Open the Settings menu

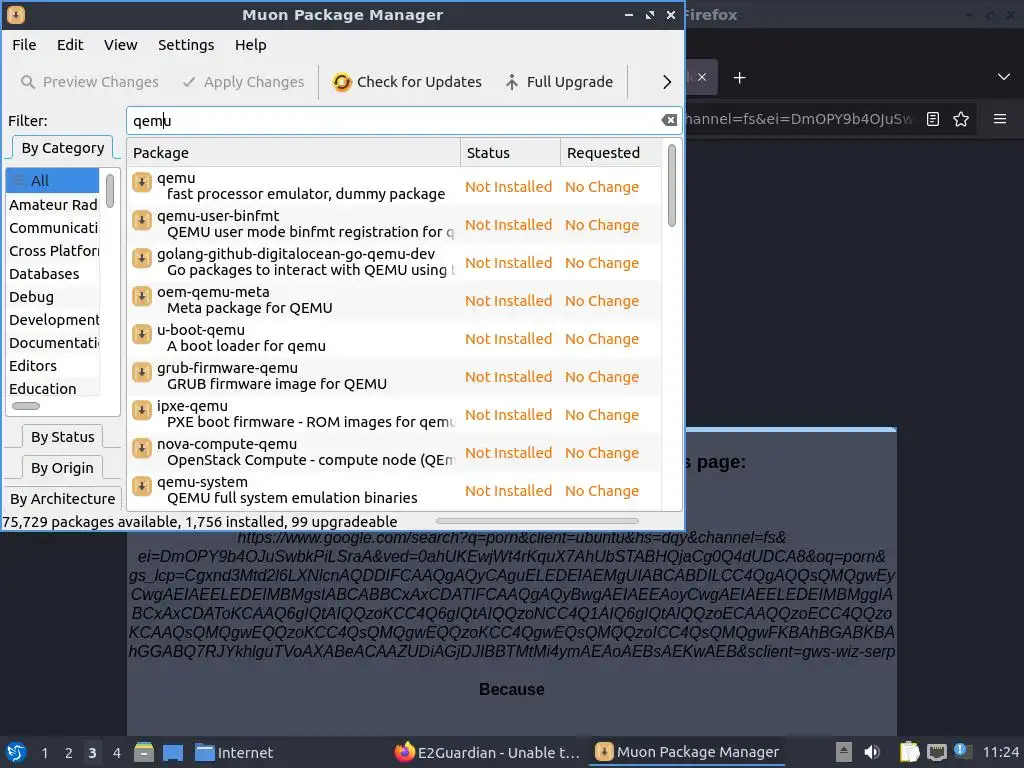click(186, 45)
